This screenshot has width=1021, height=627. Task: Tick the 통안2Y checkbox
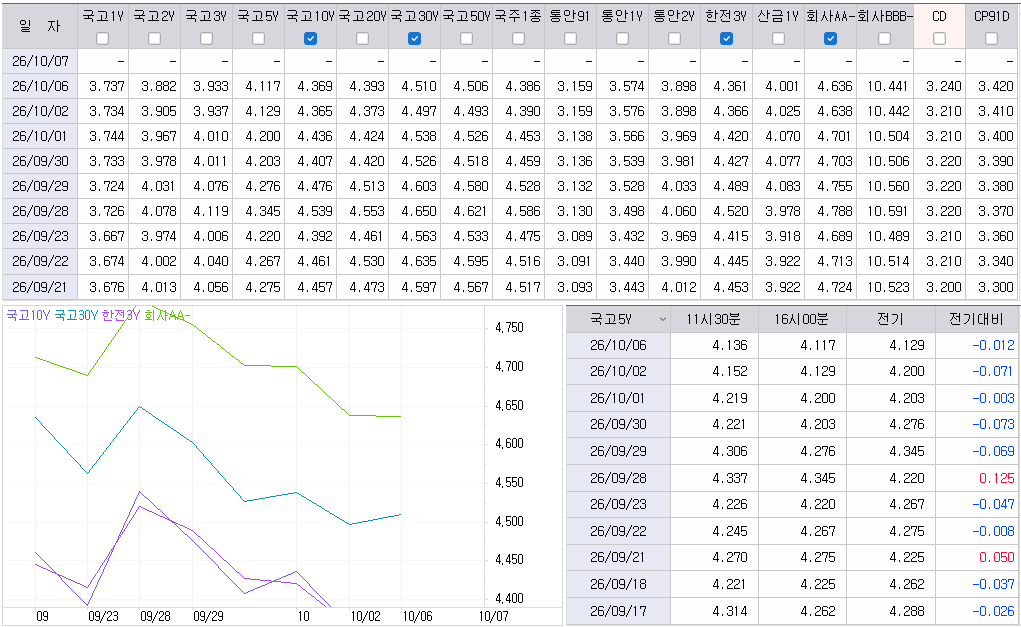(x=675, y=39)
